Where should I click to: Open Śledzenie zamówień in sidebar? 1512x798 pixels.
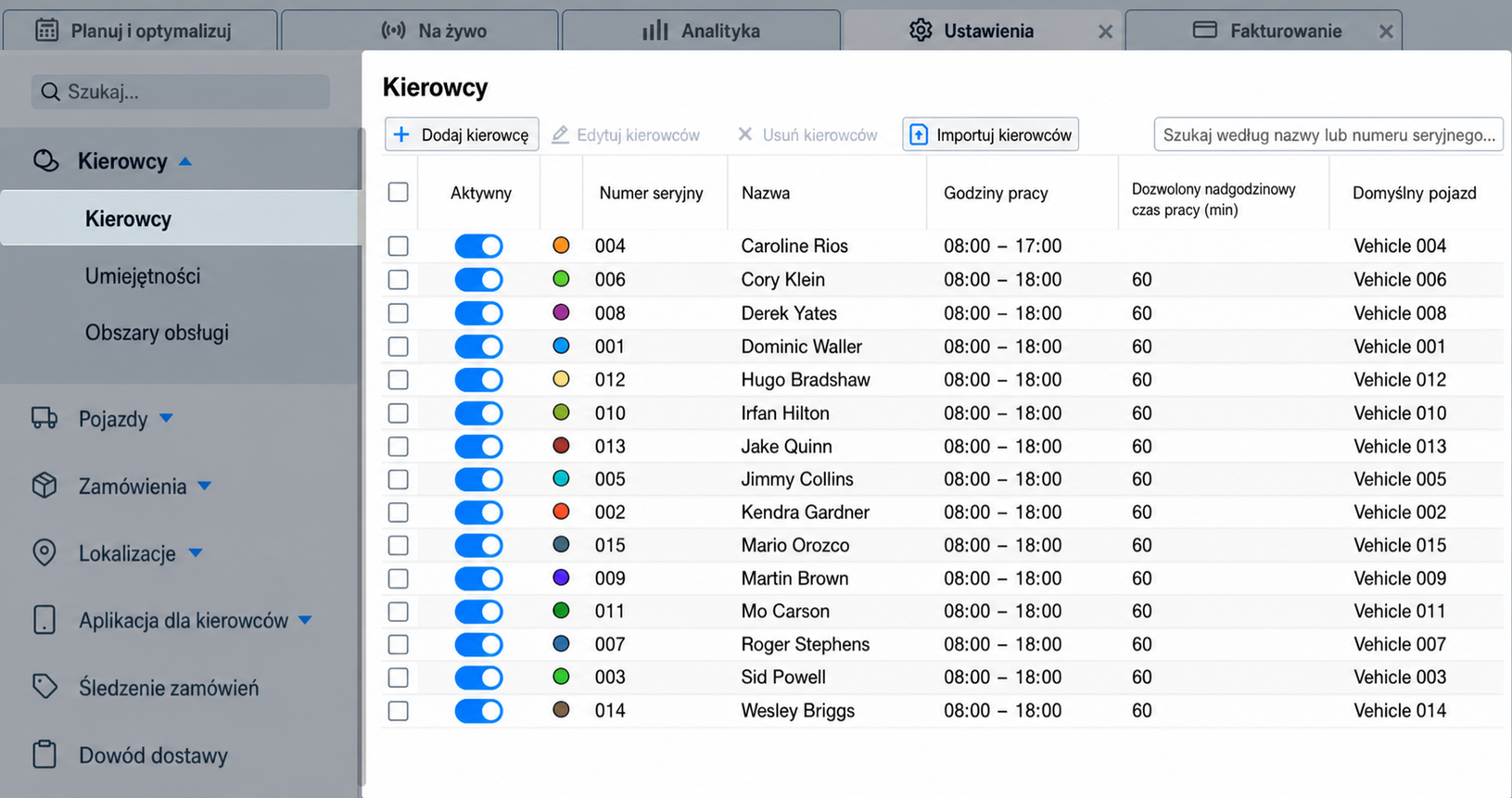click(x=169, y=688)
